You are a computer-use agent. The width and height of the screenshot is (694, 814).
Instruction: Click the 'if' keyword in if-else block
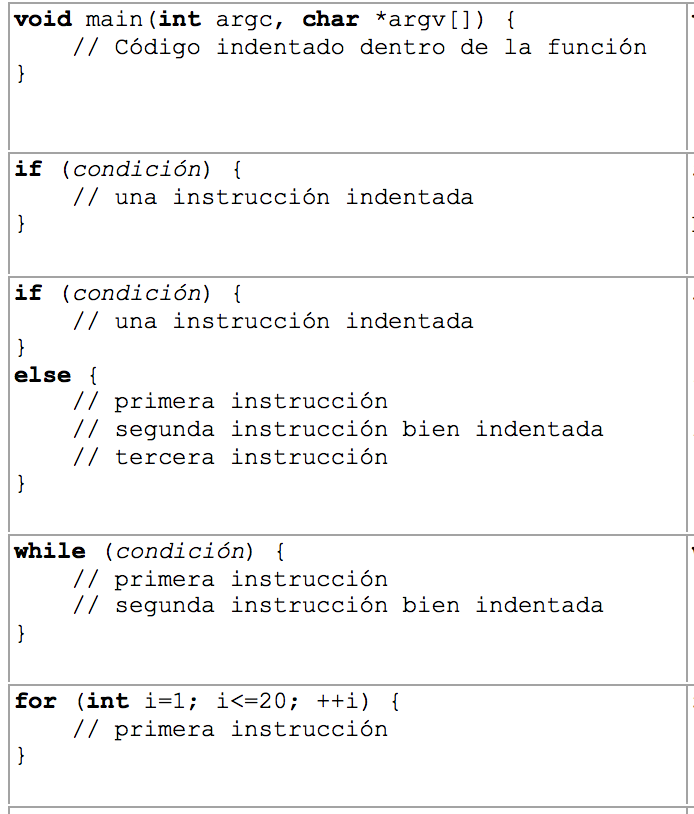point(28,293)
